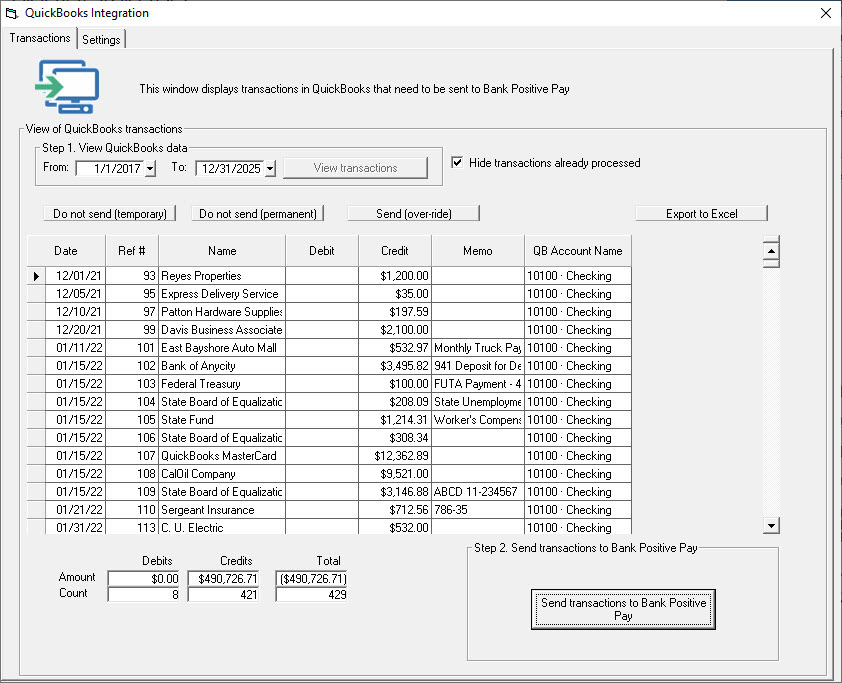
Task: Select the Transactions tab
Action: 40,38
